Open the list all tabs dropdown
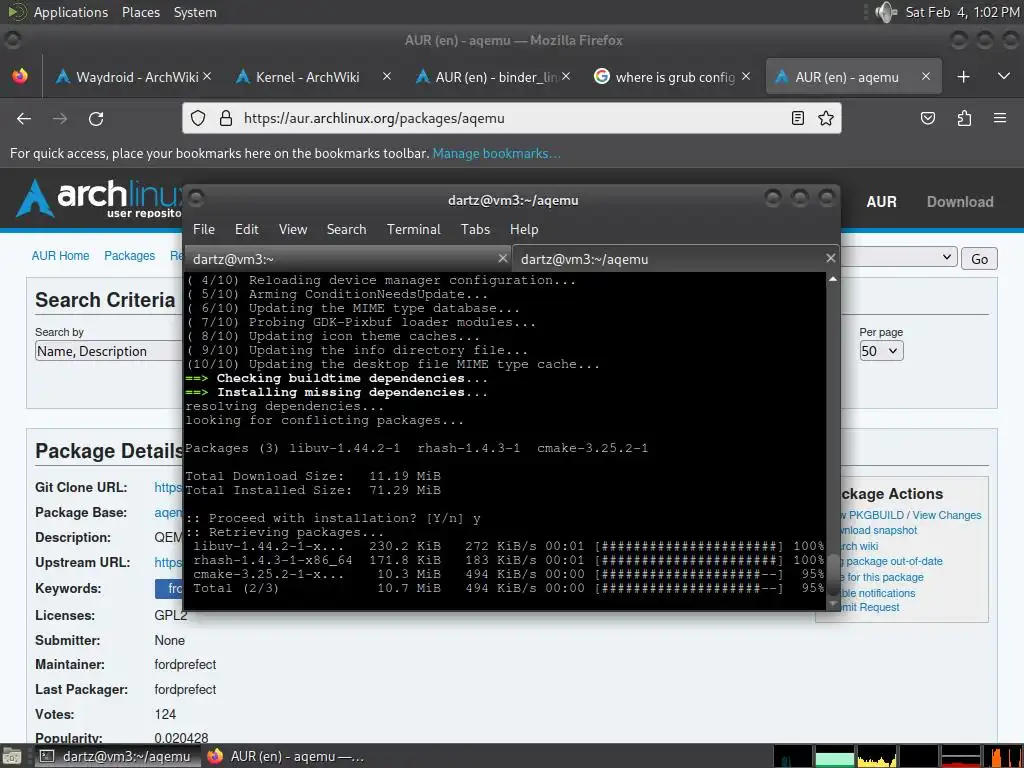Image resolution: width=1024 pixels, height=768 pixels. [1004, 77]
